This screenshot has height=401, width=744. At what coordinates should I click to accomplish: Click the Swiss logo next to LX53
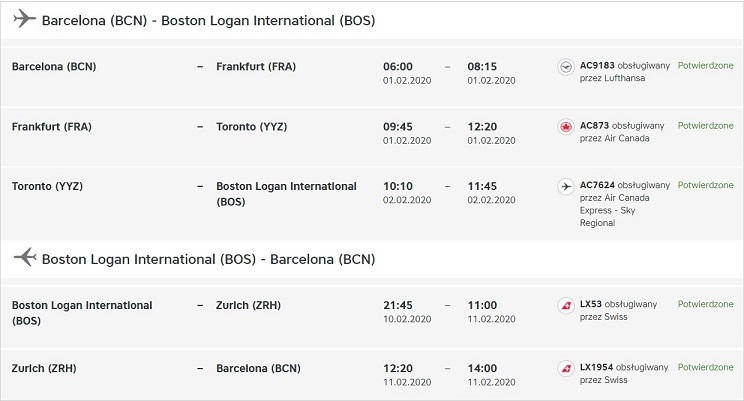(566, 306)
